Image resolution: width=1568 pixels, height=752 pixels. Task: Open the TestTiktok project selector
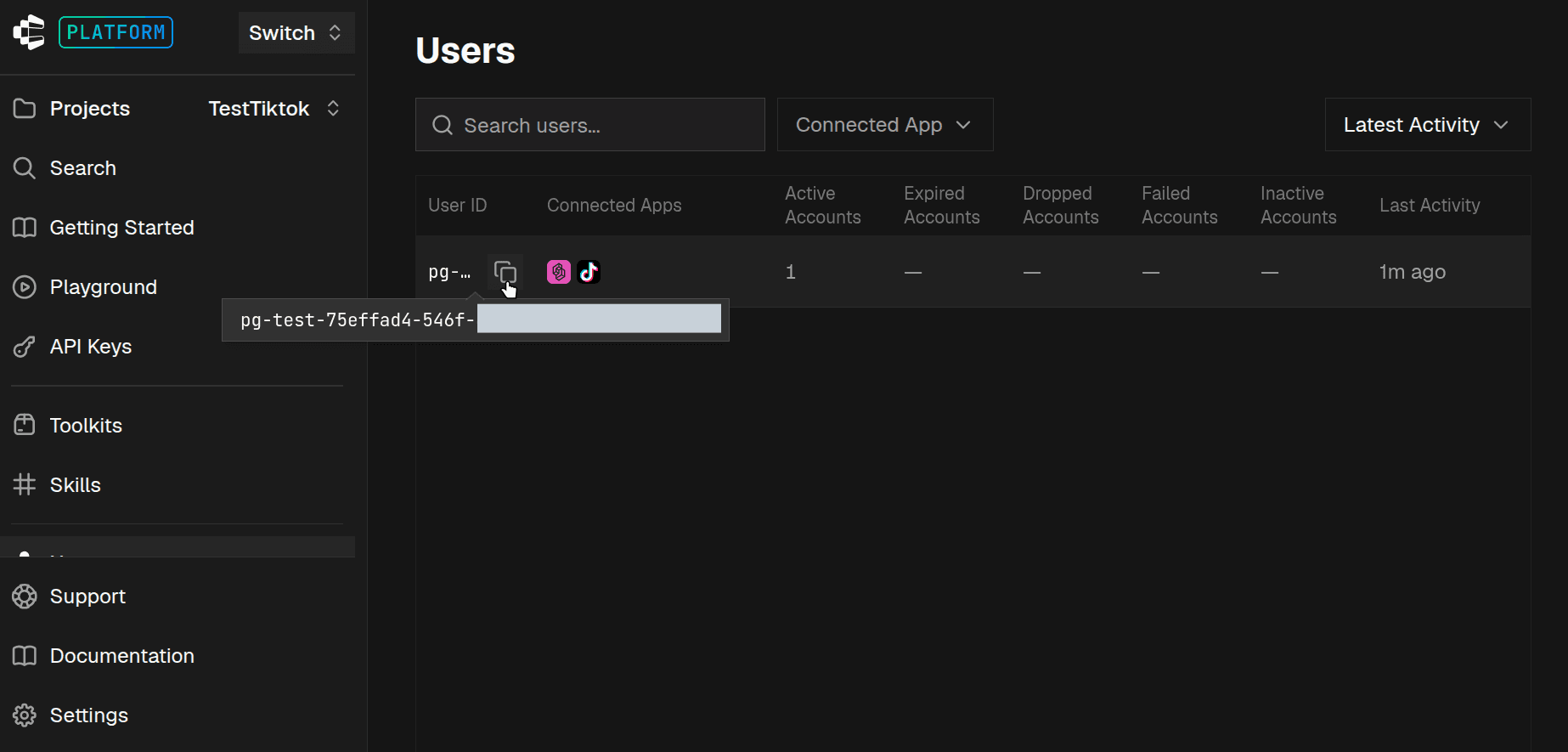[274, 109]
